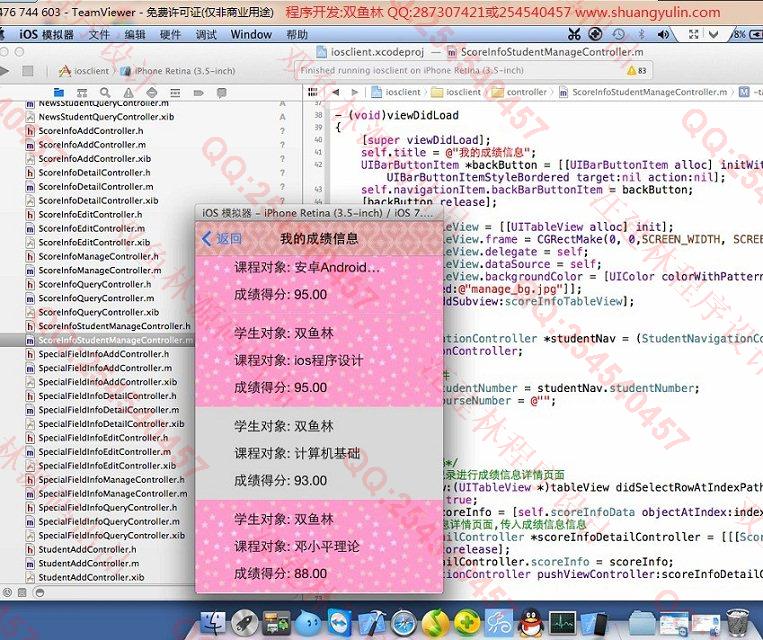Open the Window menu
The image size is (763, 640).
(x=250, y=34)
